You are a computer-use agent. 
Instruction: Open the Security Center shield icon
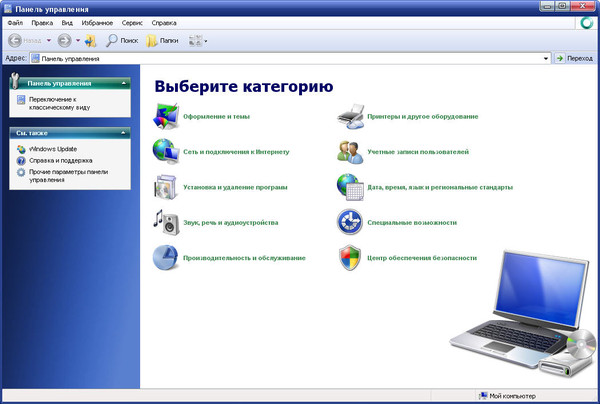350,257
